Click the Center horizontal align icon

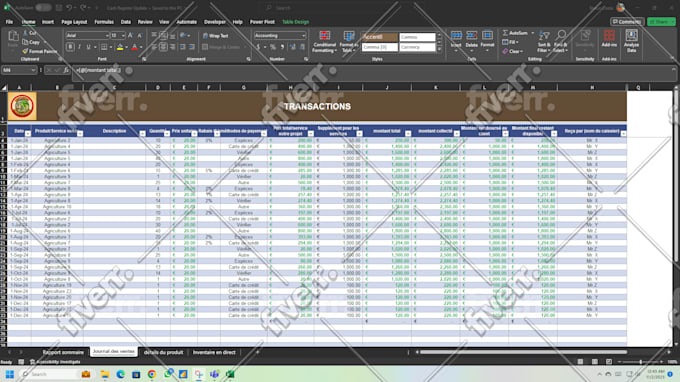[x=163, y=47]
